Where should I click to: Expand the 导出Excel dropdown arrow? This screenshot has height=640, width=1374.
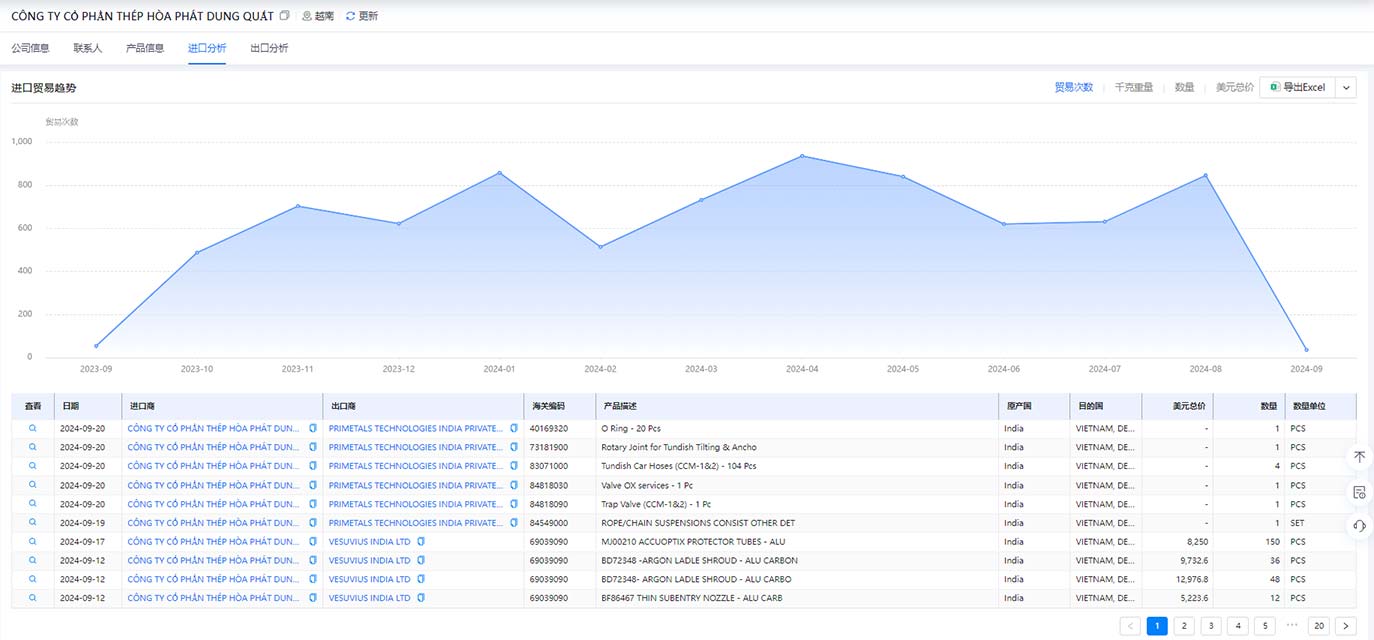tap(1346, 87)
